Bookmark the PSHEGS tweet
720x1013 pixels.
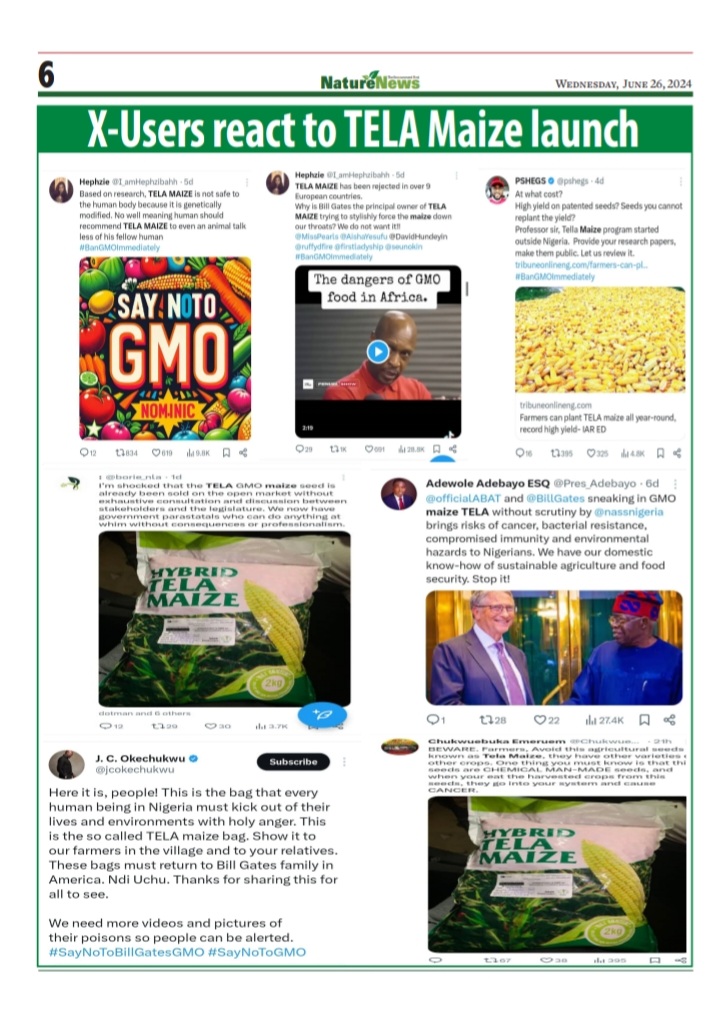(661, 454)
